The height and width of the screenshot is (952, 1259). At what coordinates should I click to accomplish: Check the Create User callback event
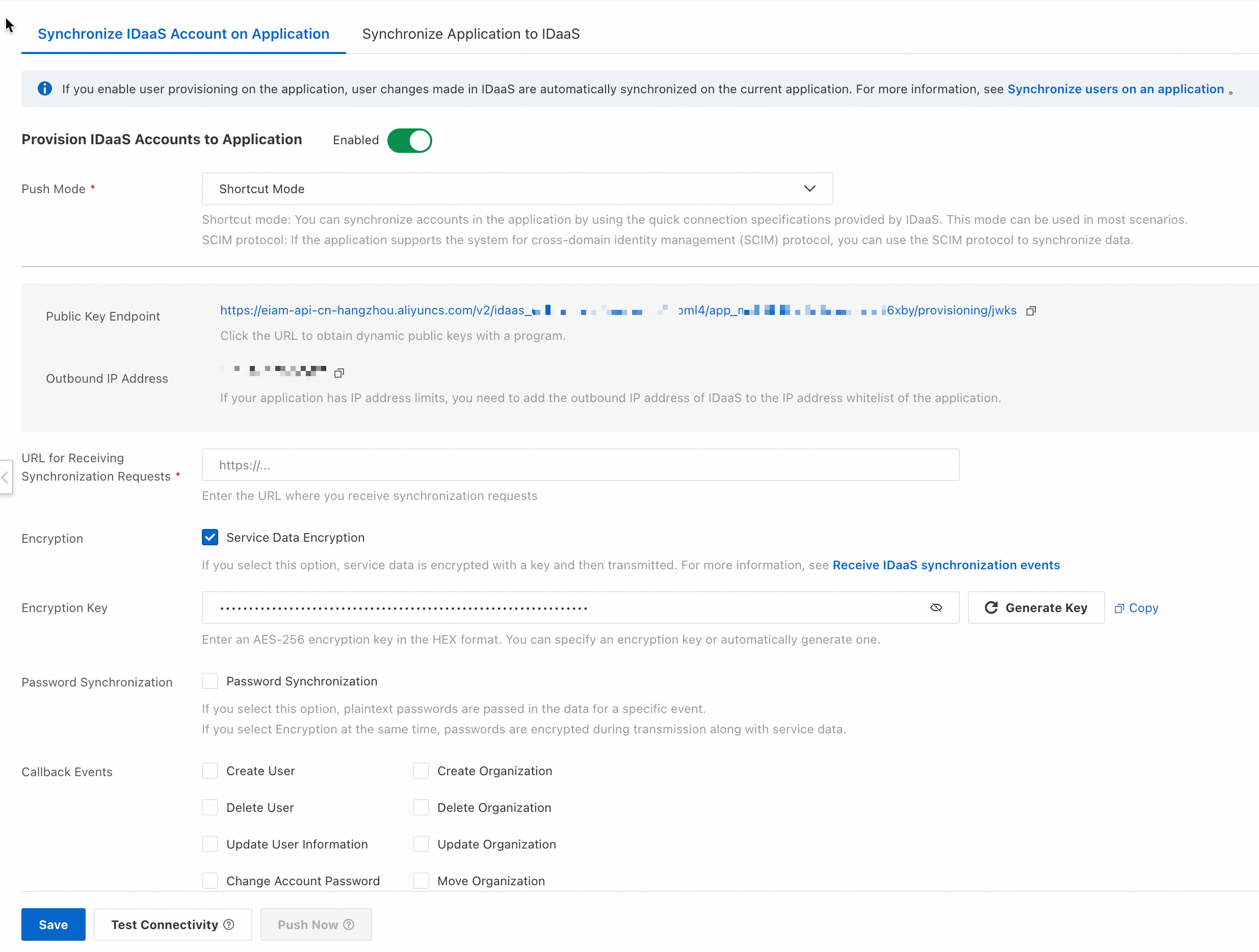pyautogui.click(x=210, y=771)
